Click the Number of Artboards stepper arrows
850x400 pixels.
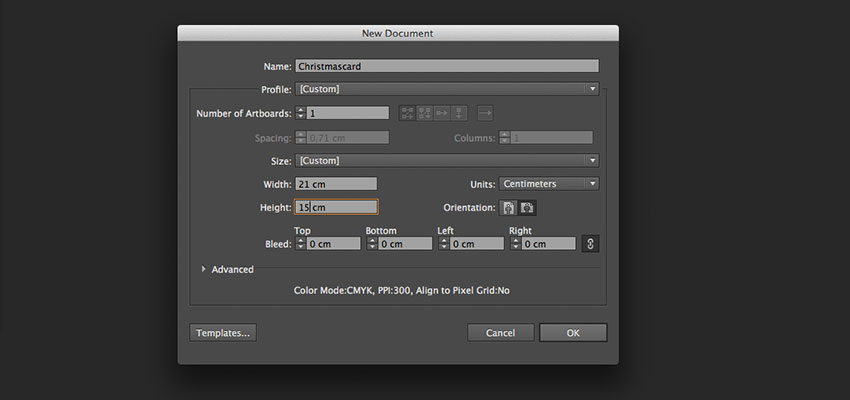301,113
